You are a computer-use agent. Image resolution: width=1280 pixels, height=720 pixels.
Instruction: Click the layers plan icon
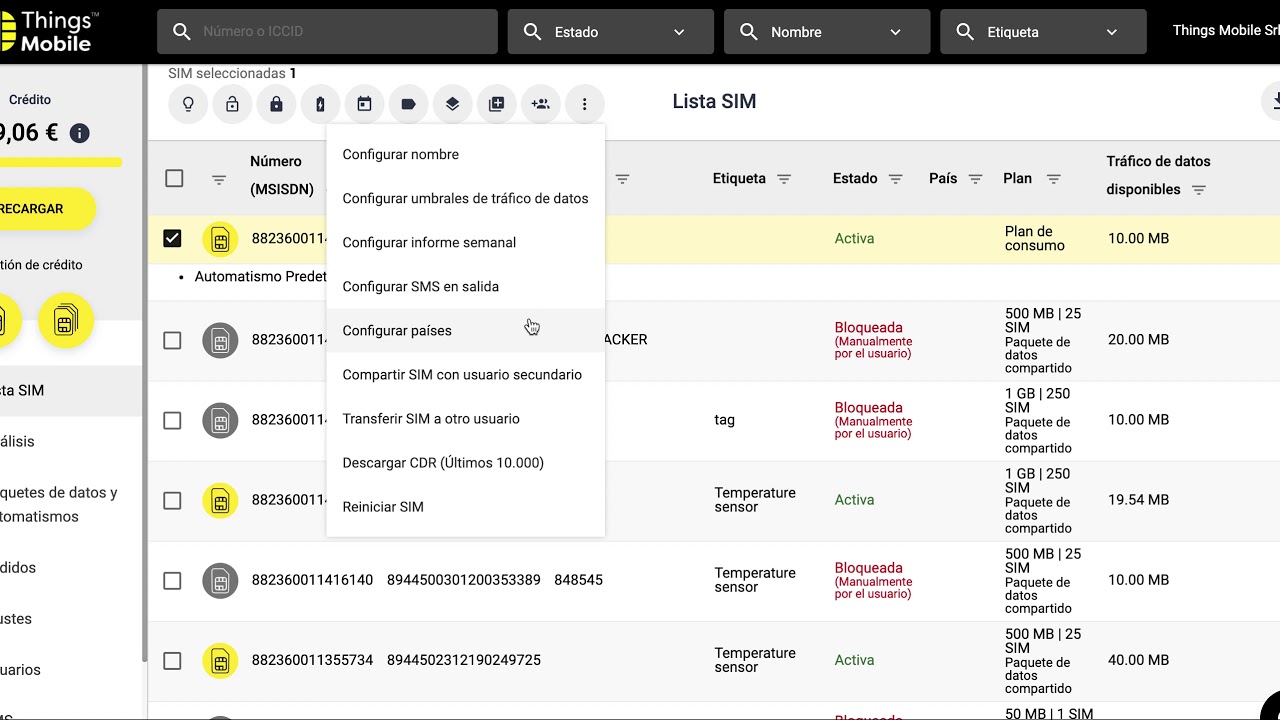click(x=452, y=104)
